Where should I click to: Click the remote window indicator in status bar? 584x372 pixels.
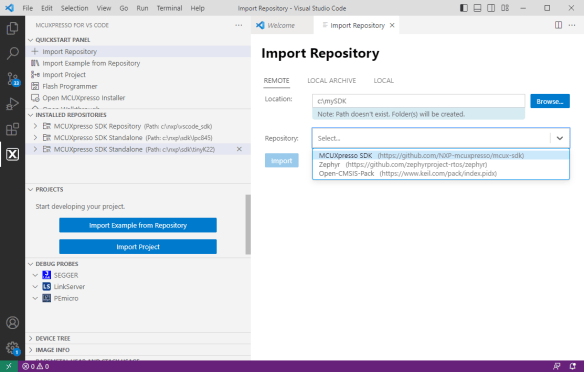coord(9,366)
